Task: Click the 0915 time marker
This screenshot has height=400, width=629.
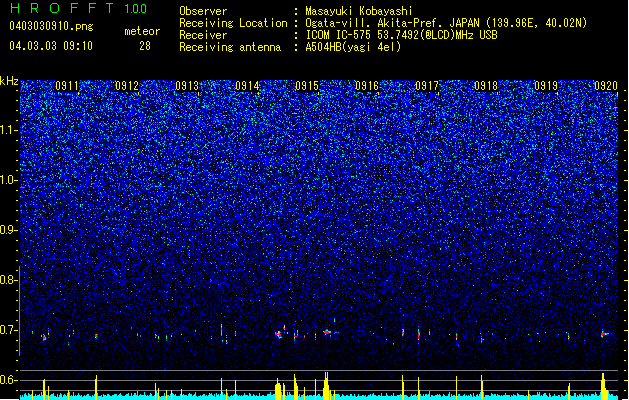Action: (307, 86)
